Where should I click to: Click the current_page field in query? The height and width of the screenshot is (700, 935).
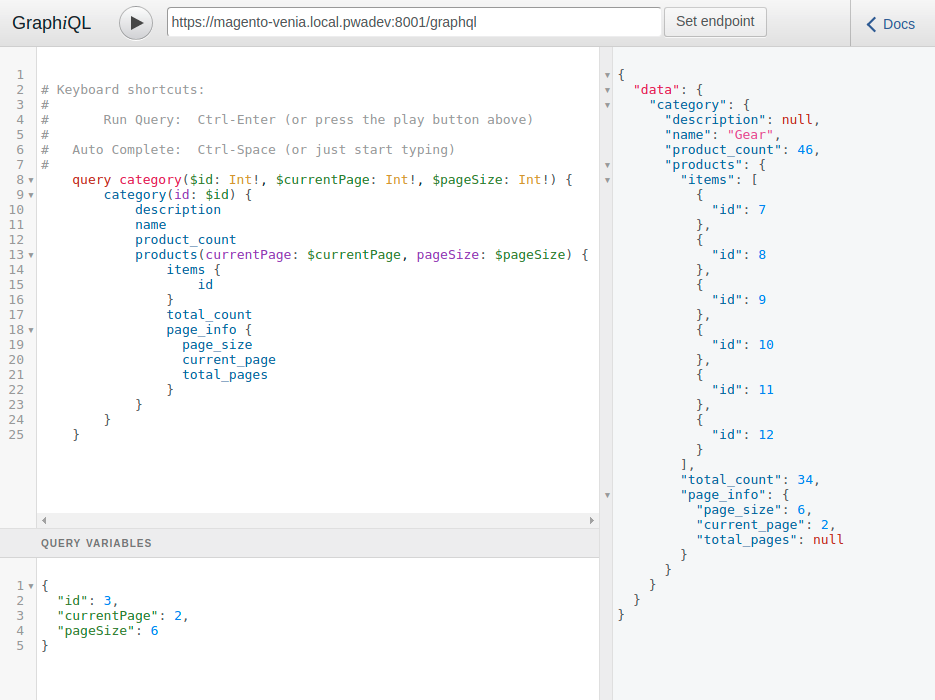pos(229,360)
